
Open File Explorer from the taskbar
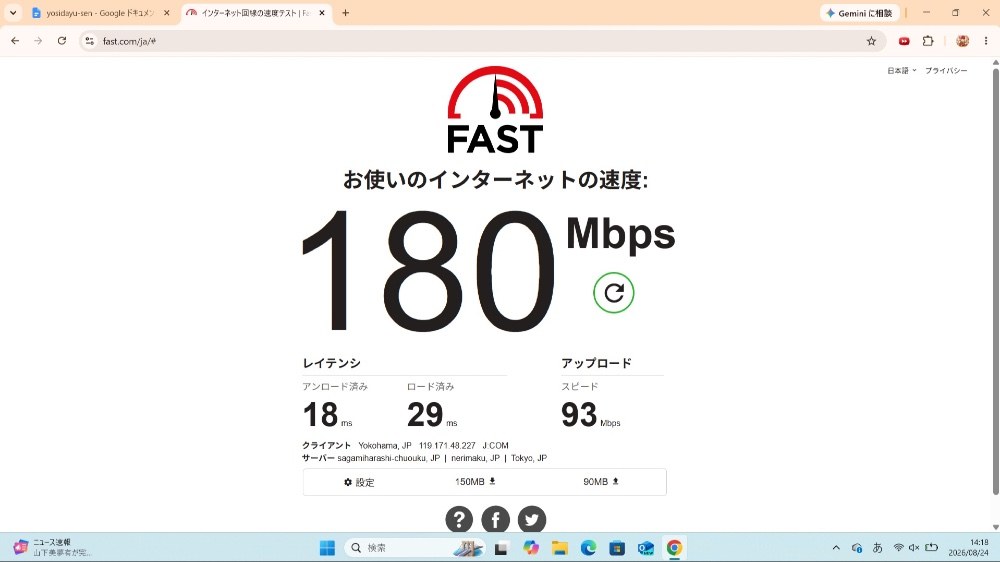point(559,548)
